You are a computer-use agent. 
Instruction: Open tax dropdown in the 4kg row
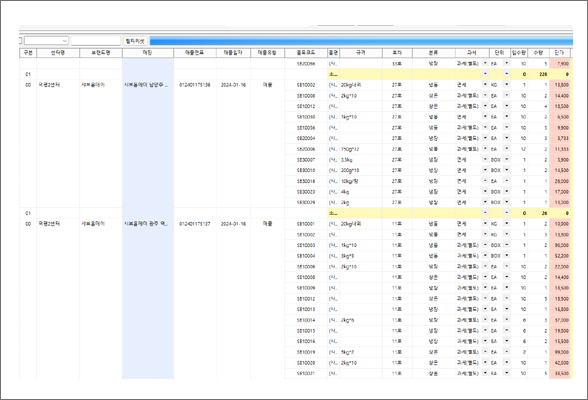tap(485, 192)
